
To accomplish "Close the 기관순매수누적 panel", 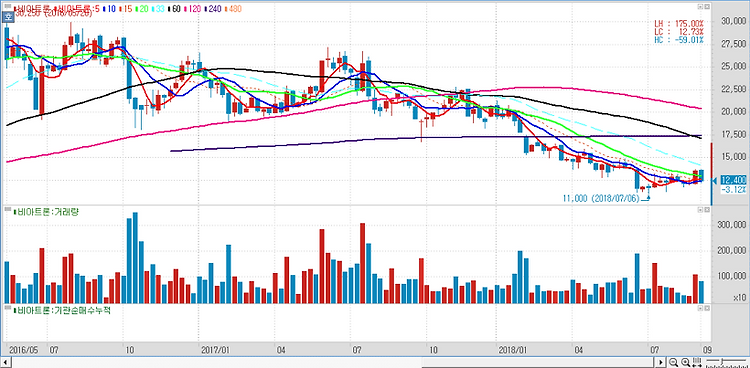I will click(706, 309).
